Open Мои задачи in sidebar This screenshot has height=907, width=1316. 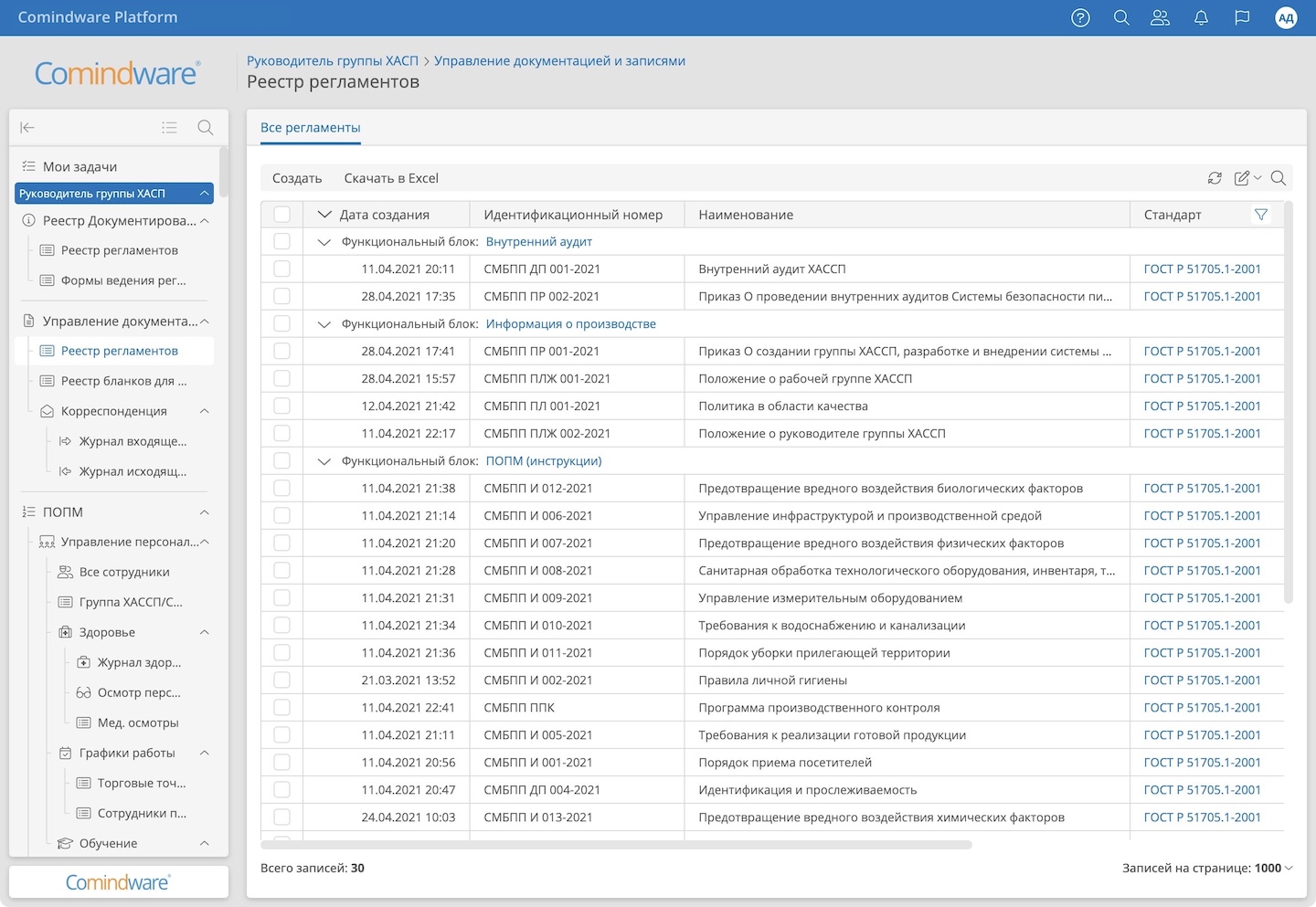click(80, 166)
